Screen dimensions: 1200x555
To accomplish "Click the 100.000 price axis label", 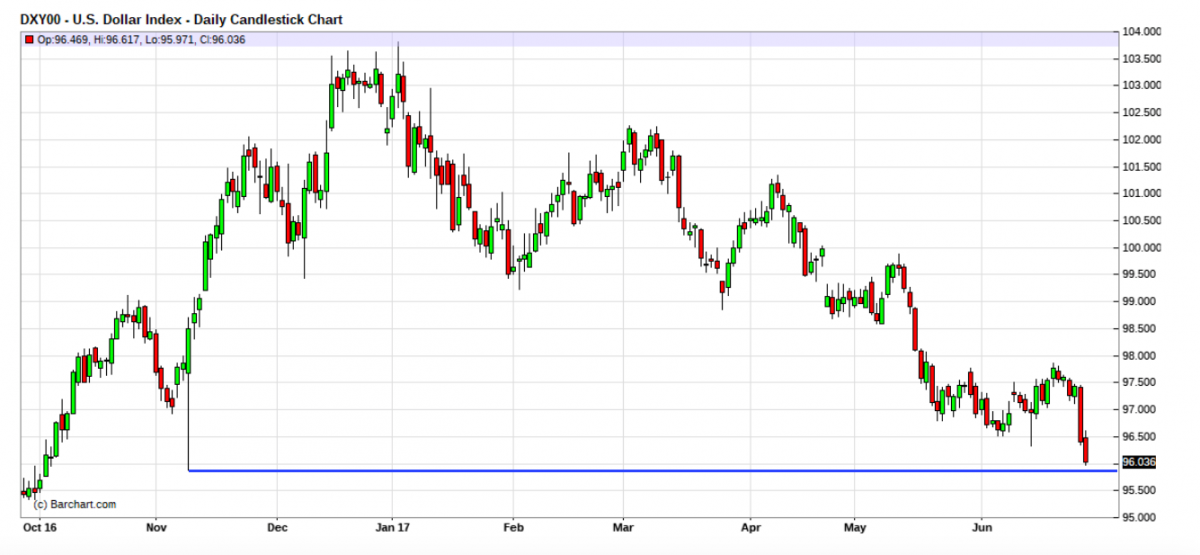I will pyautogui.click(x=1142, y=248).
